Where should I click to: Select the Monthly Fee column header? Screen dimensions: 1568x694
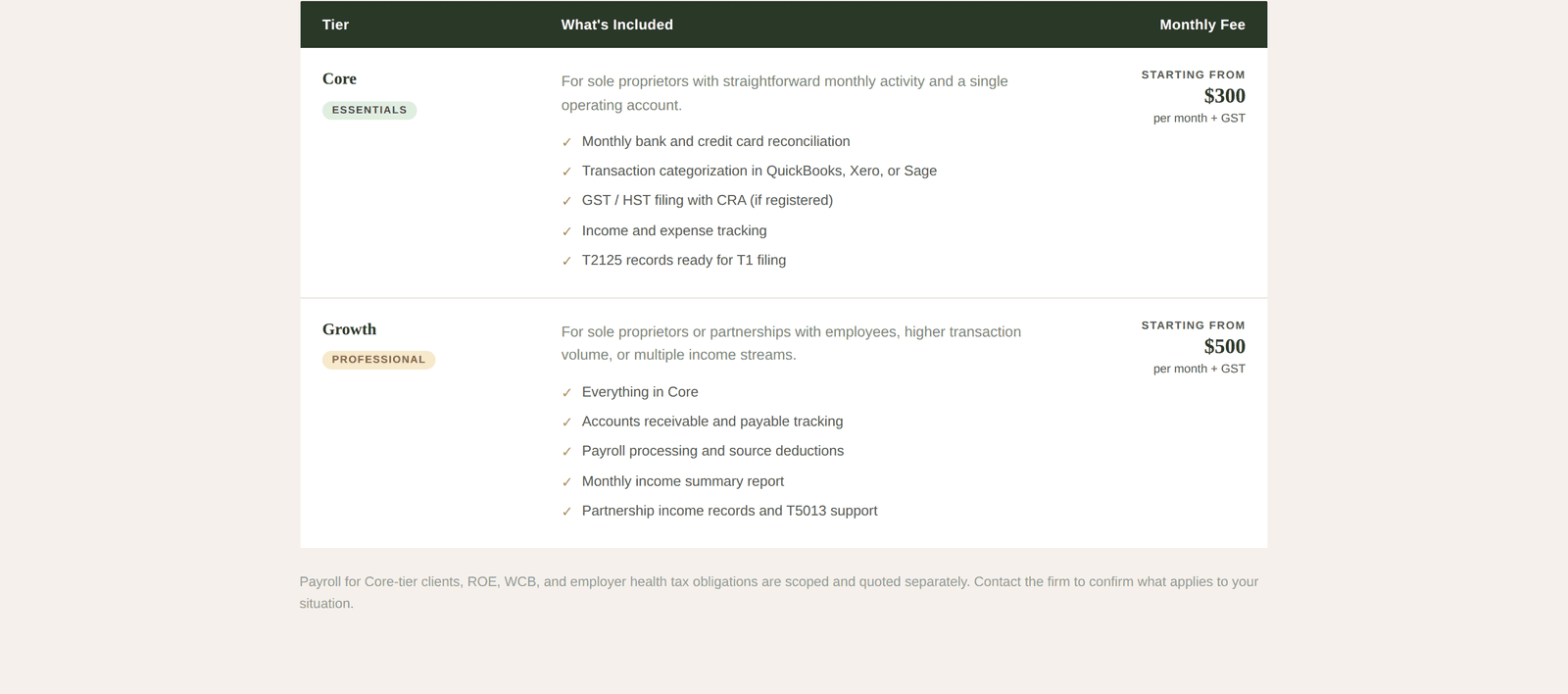(x=1202, y=25)
